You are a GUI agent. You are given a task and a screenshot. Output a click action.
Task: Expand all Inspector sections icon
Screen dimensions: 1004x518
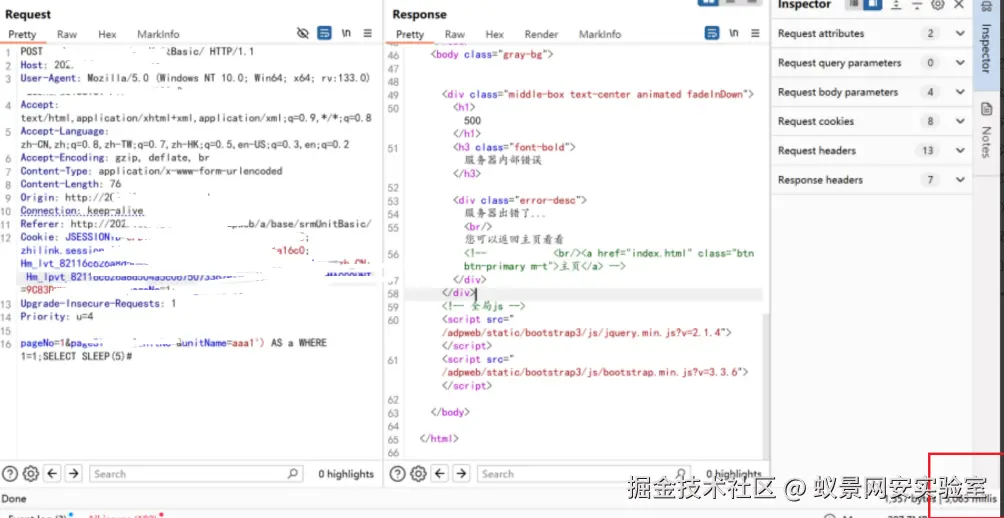tap(896, 4)
